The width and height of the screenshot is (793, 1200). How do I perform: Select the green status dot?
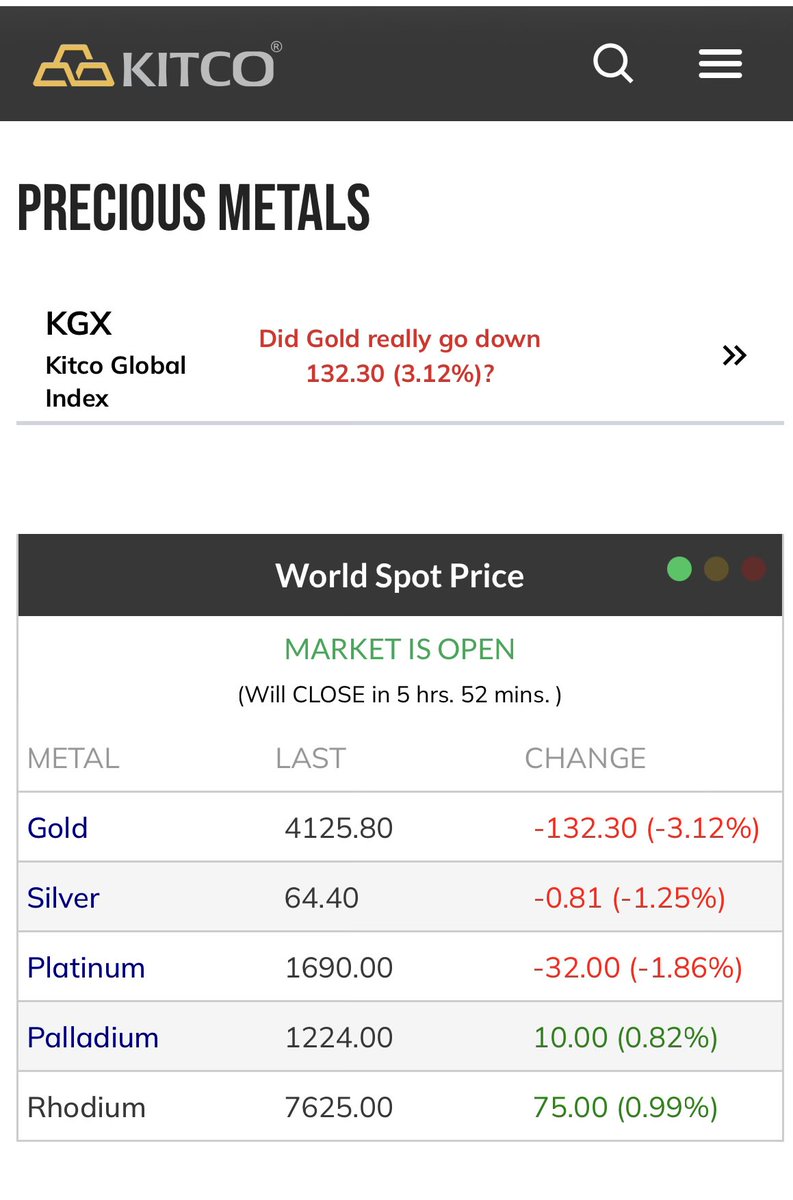tap(679, 569)
